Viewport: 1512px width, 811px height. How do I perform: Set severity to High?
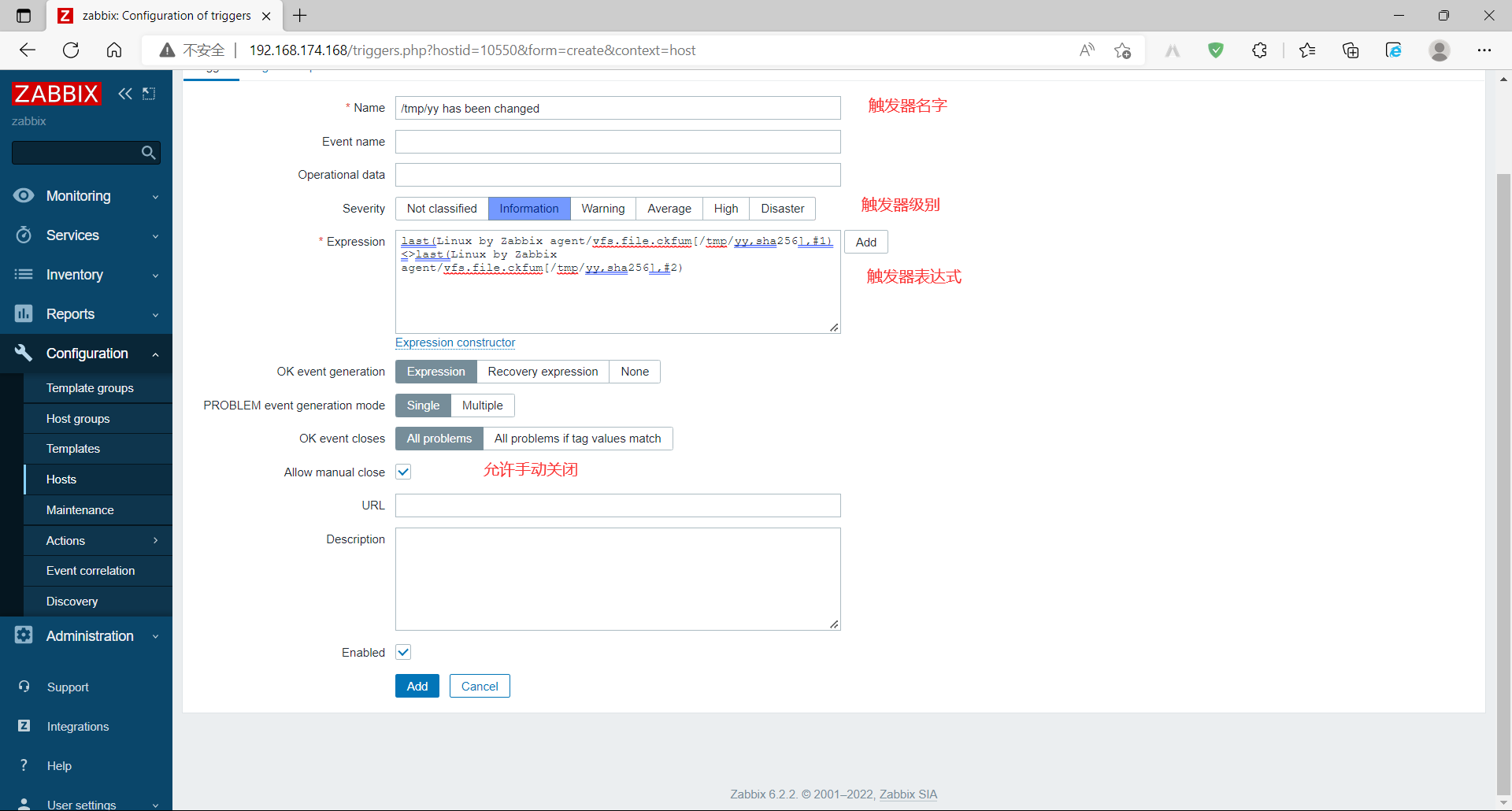[x=726, y=209]
